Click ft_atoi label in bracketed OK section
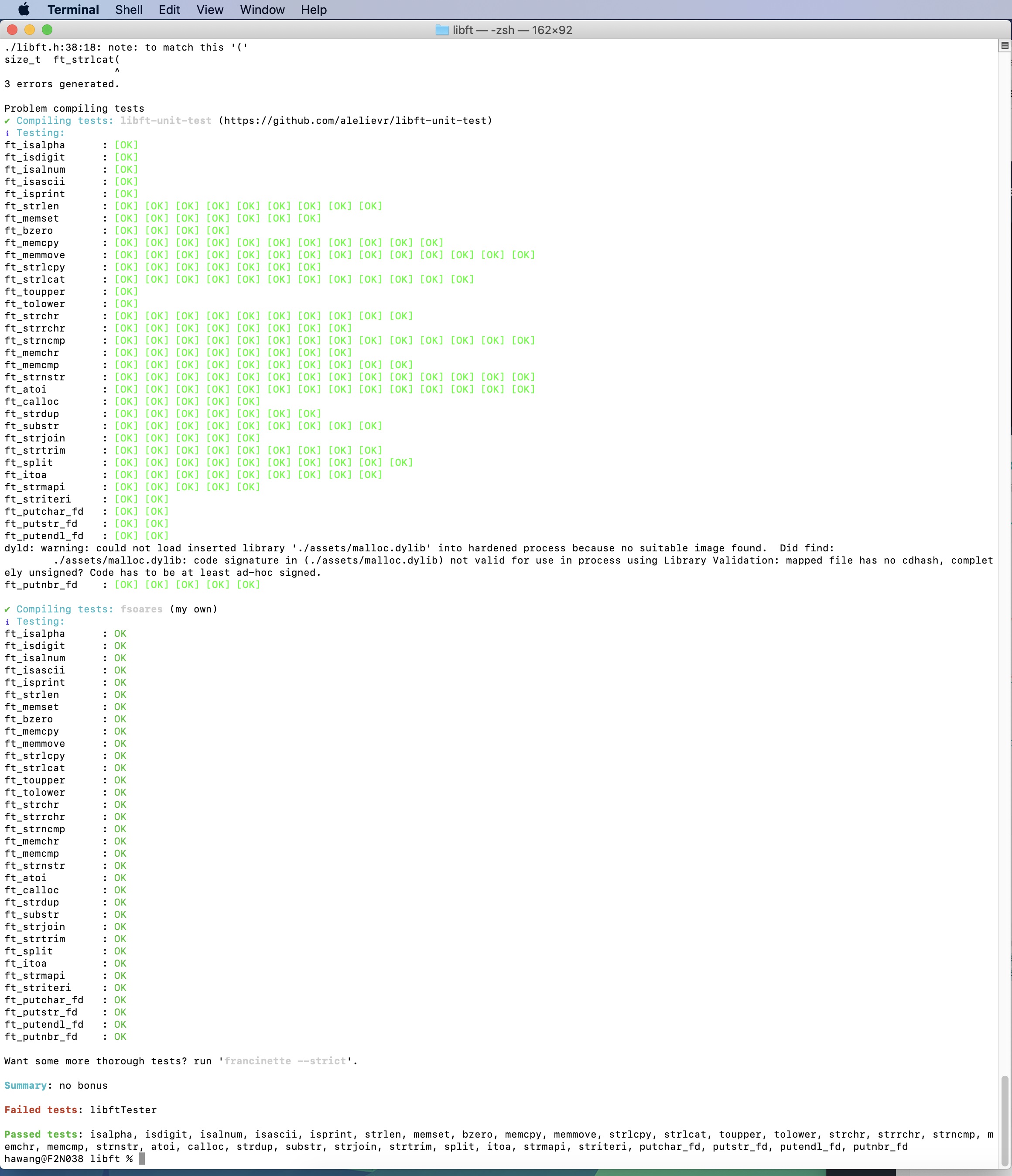 26,390
